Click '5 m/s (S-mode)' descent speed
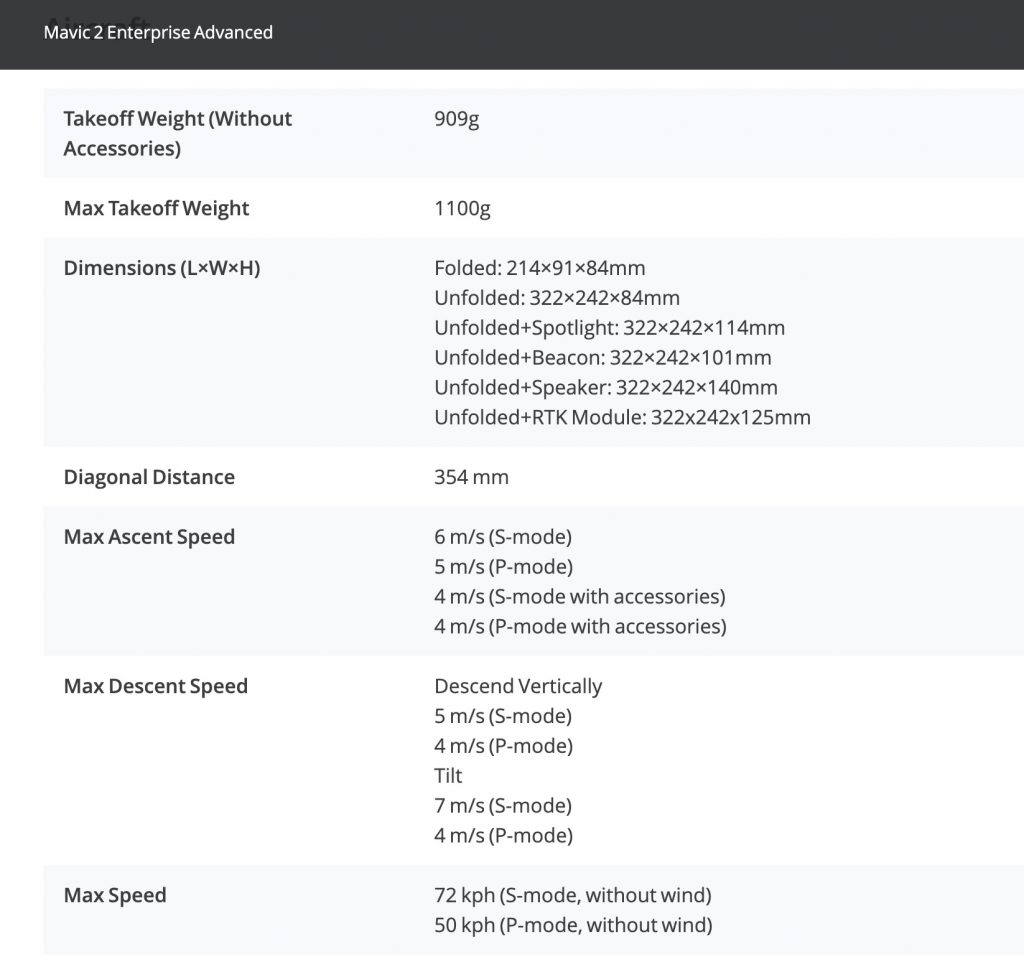The height and width of the screenshot is (957, 1024). click(x=503, y=716)
